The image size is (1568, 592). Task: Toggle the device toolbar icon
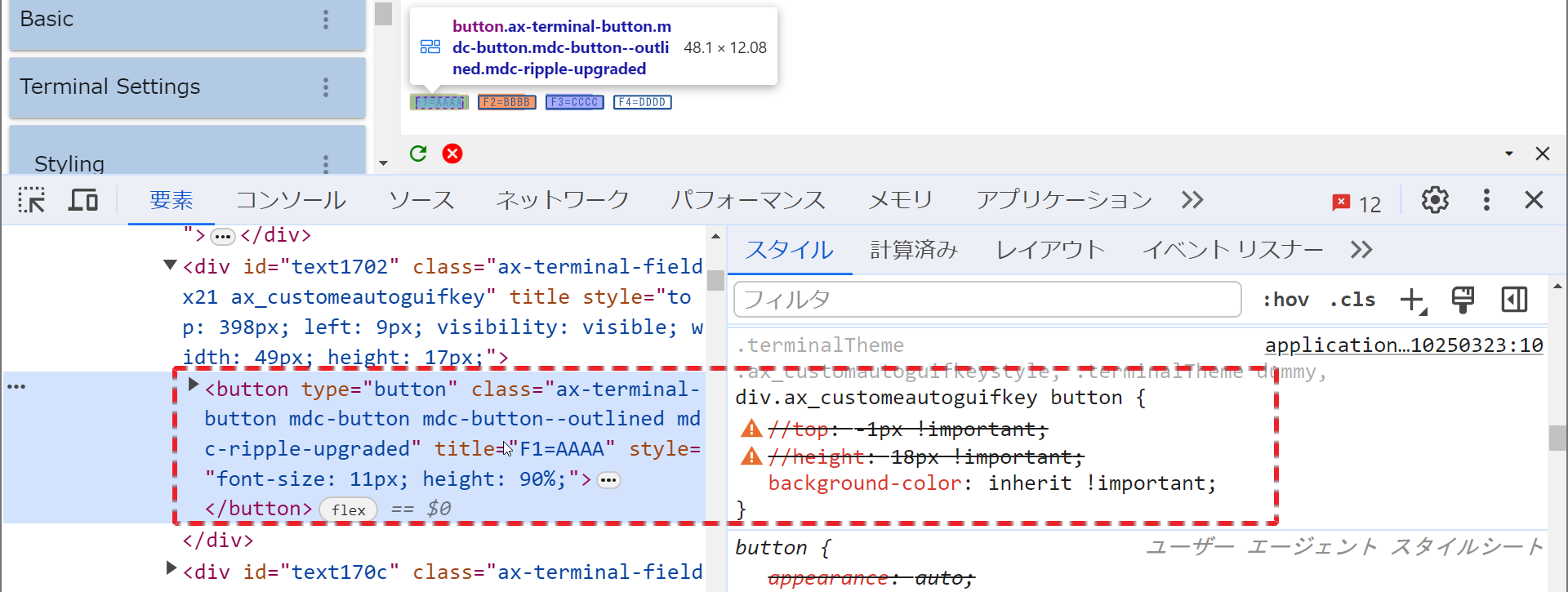(x=82, y=200)
